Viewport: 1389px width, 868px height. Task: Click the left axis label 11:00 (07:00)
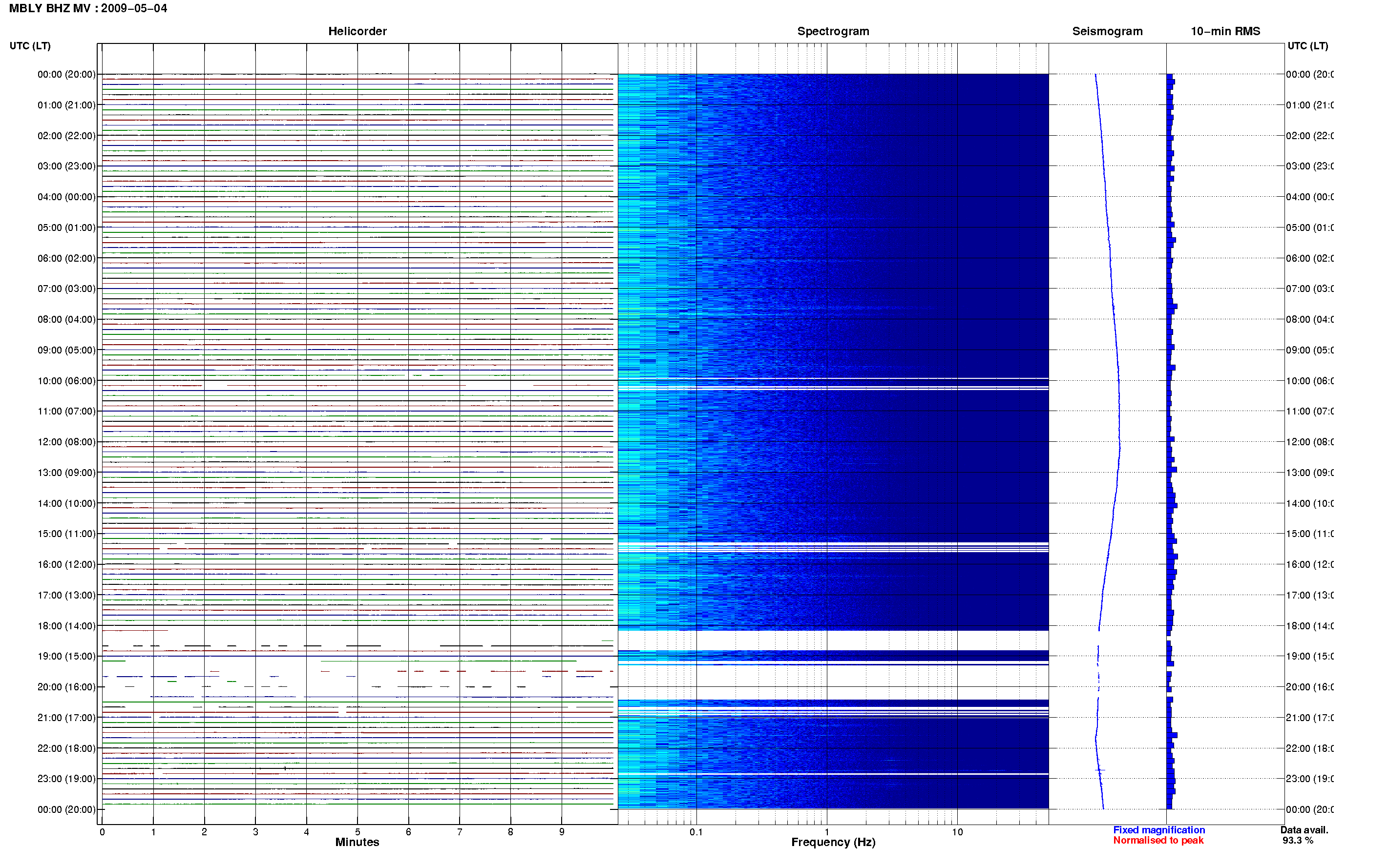pos(66,412)
